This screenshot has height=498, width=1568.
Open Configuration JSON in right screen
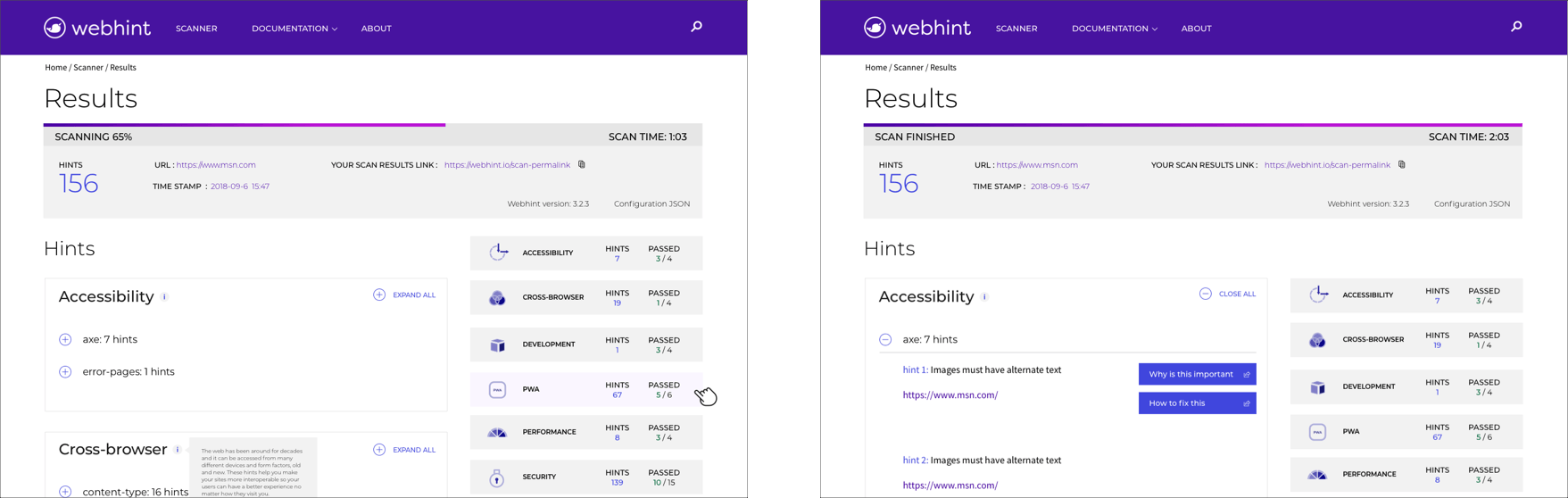pyautogui.click(x=1472, y=203)
